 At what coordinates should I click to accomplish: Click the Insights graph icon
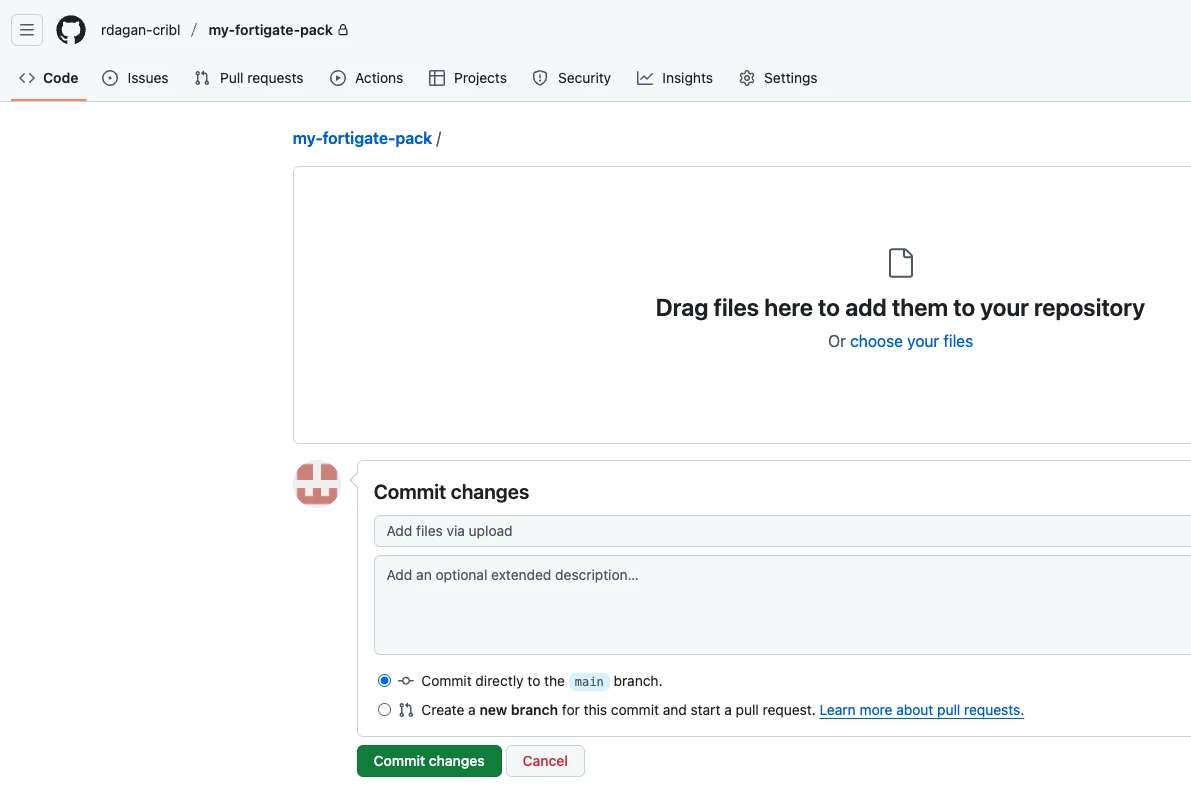[x=645, y=78]
